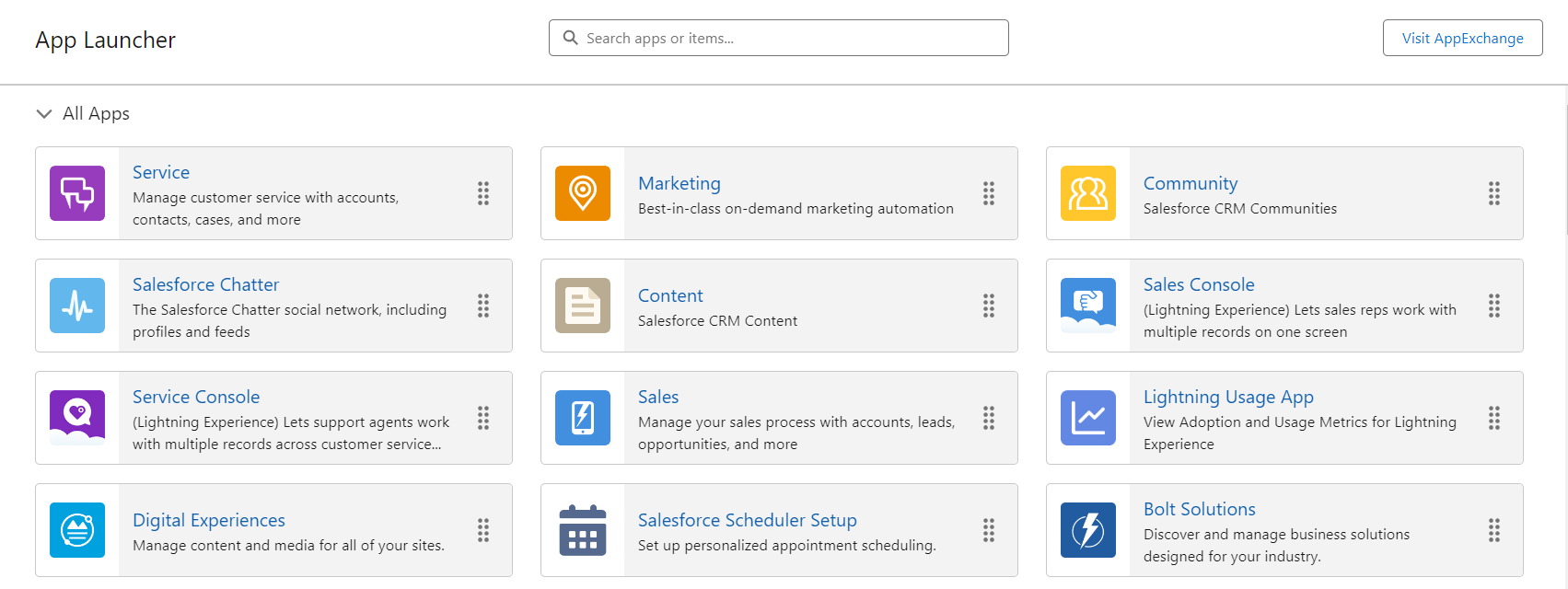
Task: Click 'Lets support agents work' description text
Action: tap(291, 433)
